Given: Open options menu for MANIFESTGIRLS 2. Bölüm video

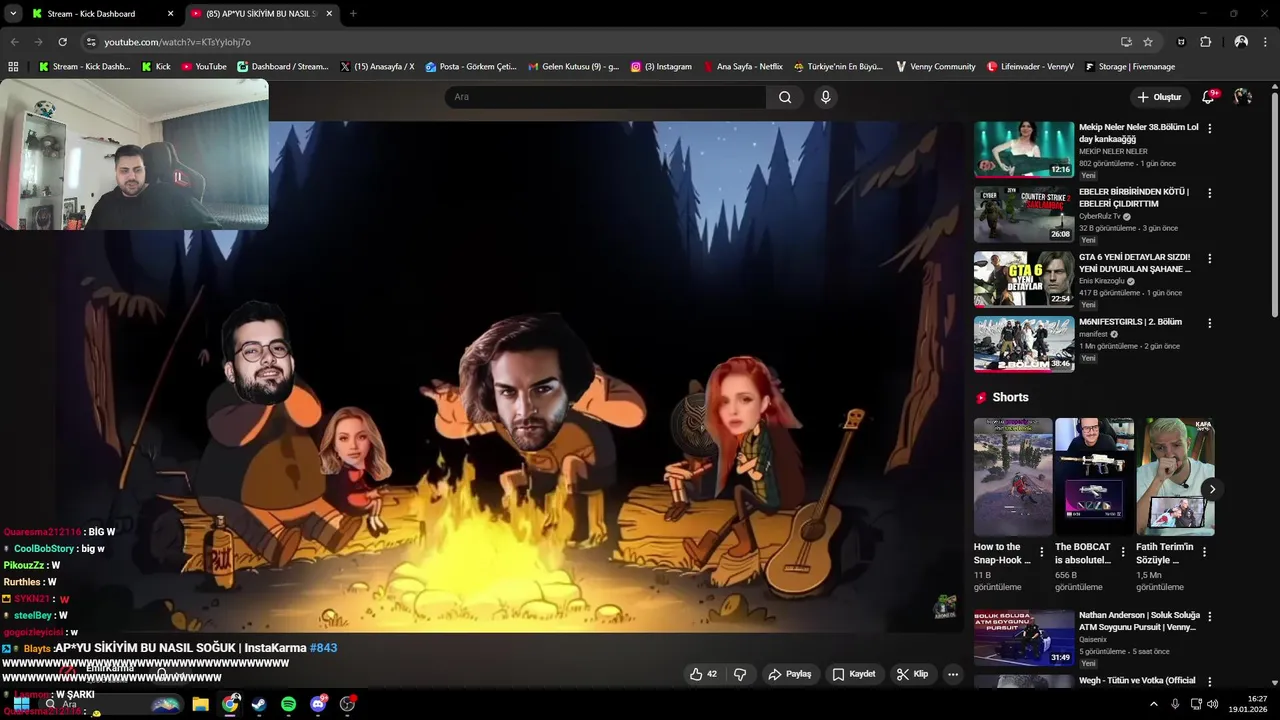Looking at the screenshot, I should click(x=1210, y=323).
